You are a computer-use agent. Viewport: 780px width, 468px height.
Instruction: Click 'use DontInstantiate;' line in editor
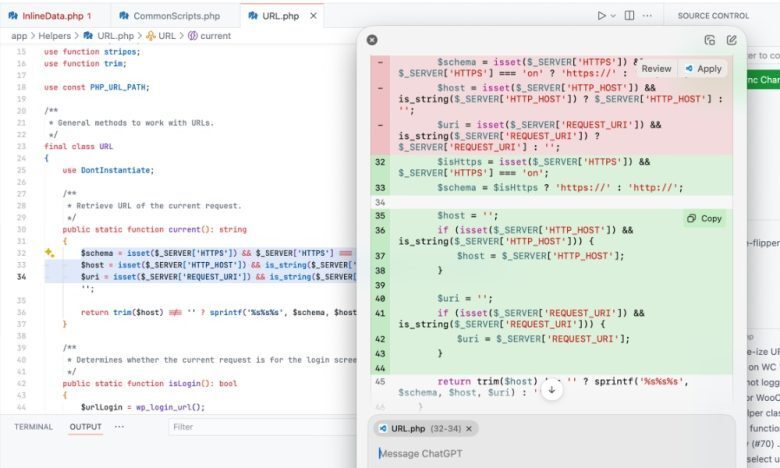pyautogui.click(x=108, y=170)
